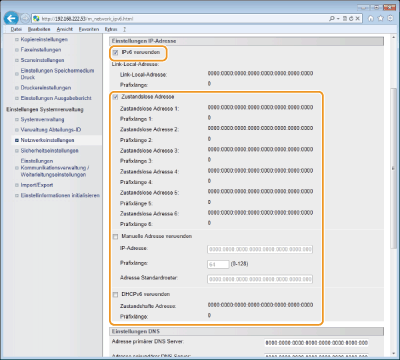The height and width of the screenshot is (360, 400).
Task: Click the vertical page scrollbar
Action: pyautogui.click(x=393, y=169)
